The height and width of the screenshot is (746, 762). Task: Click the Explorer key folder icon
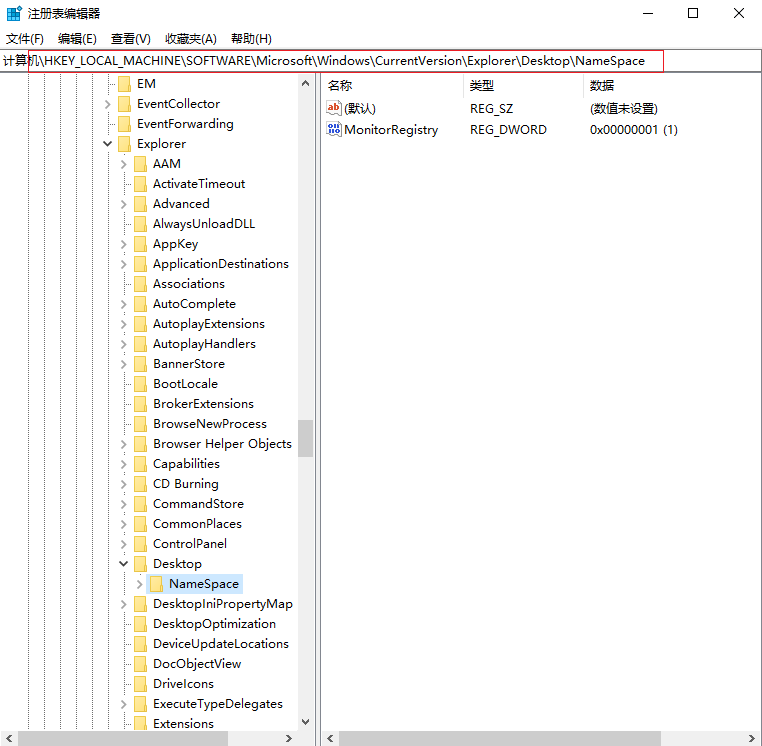pos(124,144)
